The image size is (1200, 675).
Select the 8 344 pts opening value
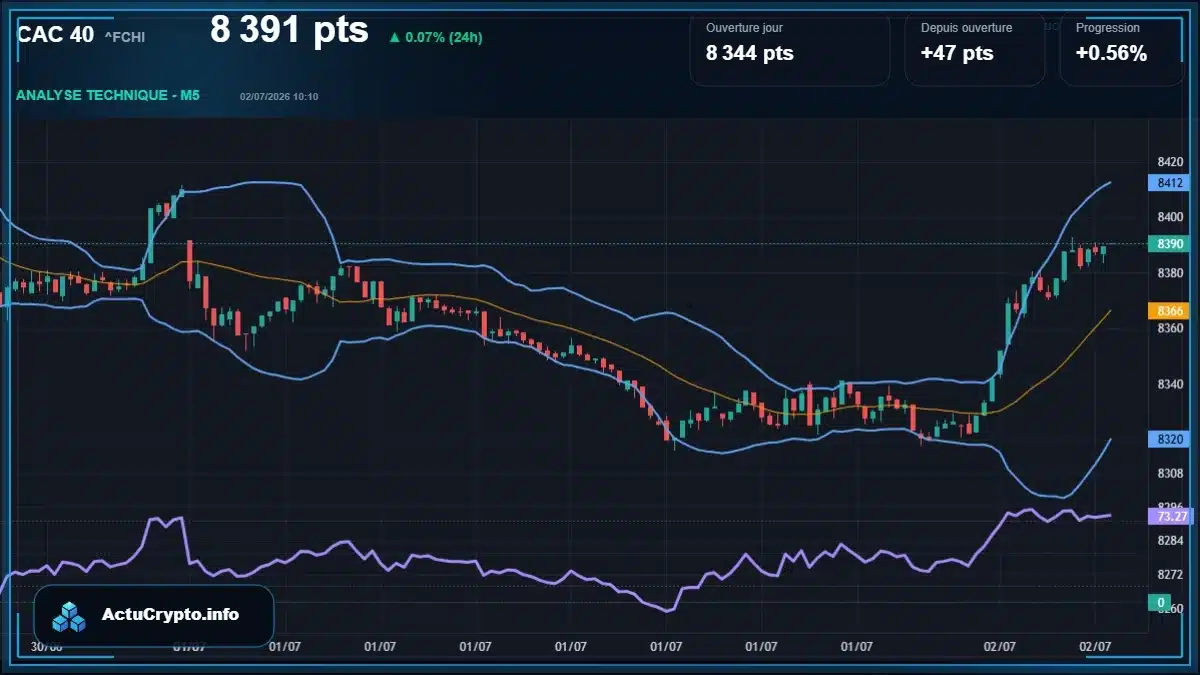point(750,54)
